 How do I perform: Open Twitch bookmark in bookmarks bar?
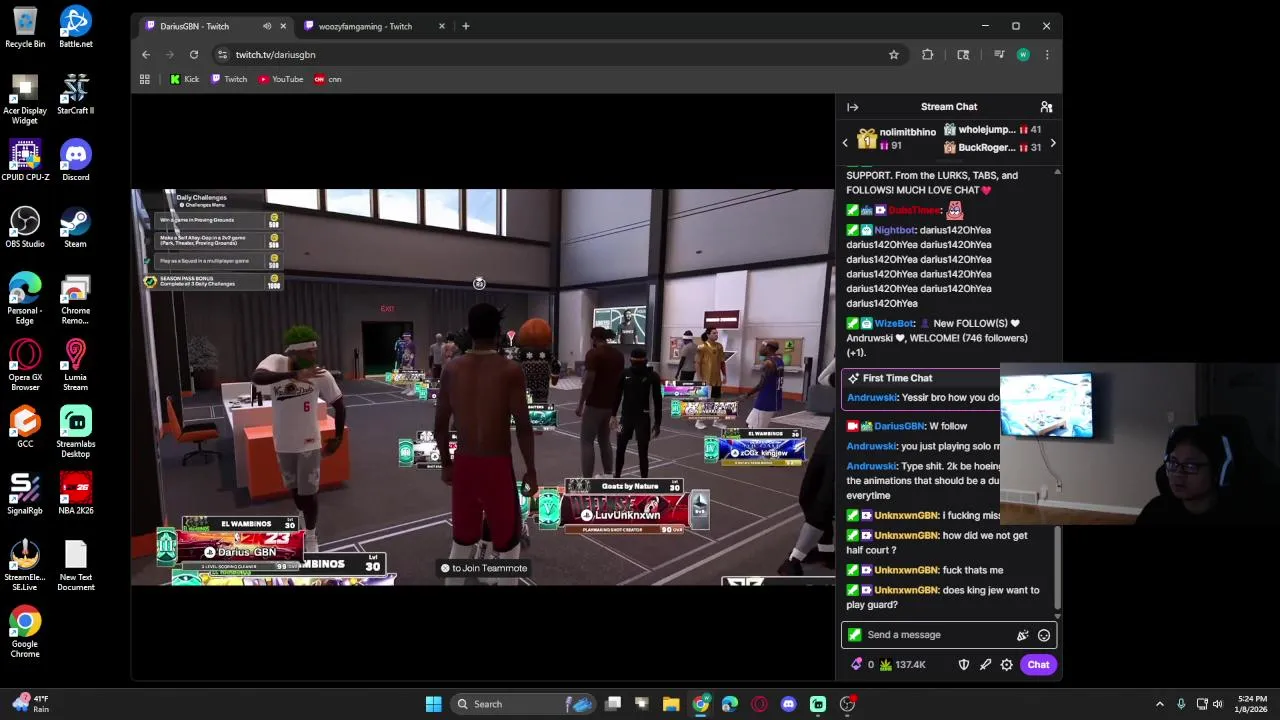(x=229, y=79)
